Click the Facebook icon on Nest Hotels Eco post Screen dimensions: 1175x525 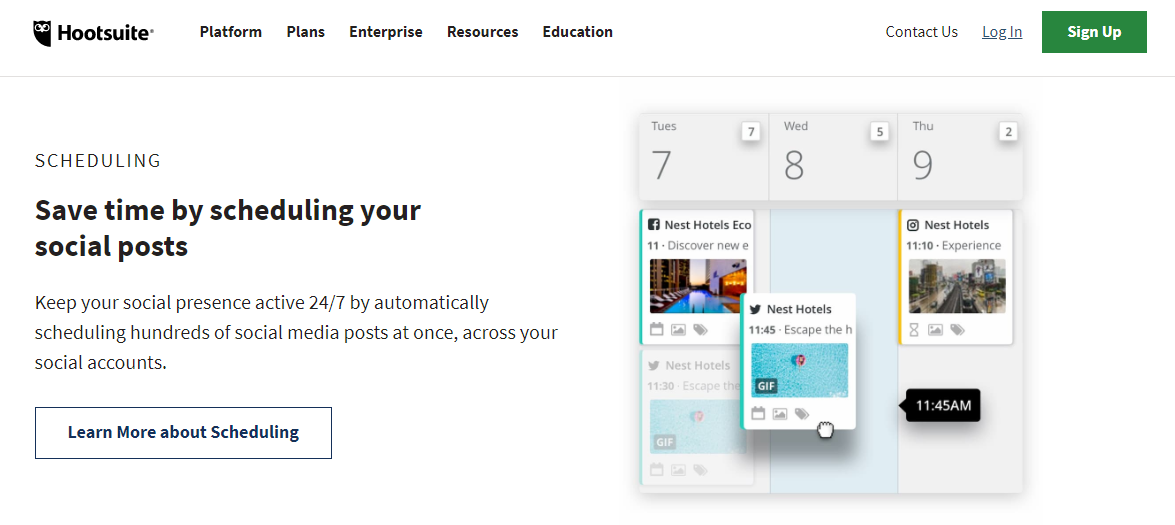coord(654,225)
